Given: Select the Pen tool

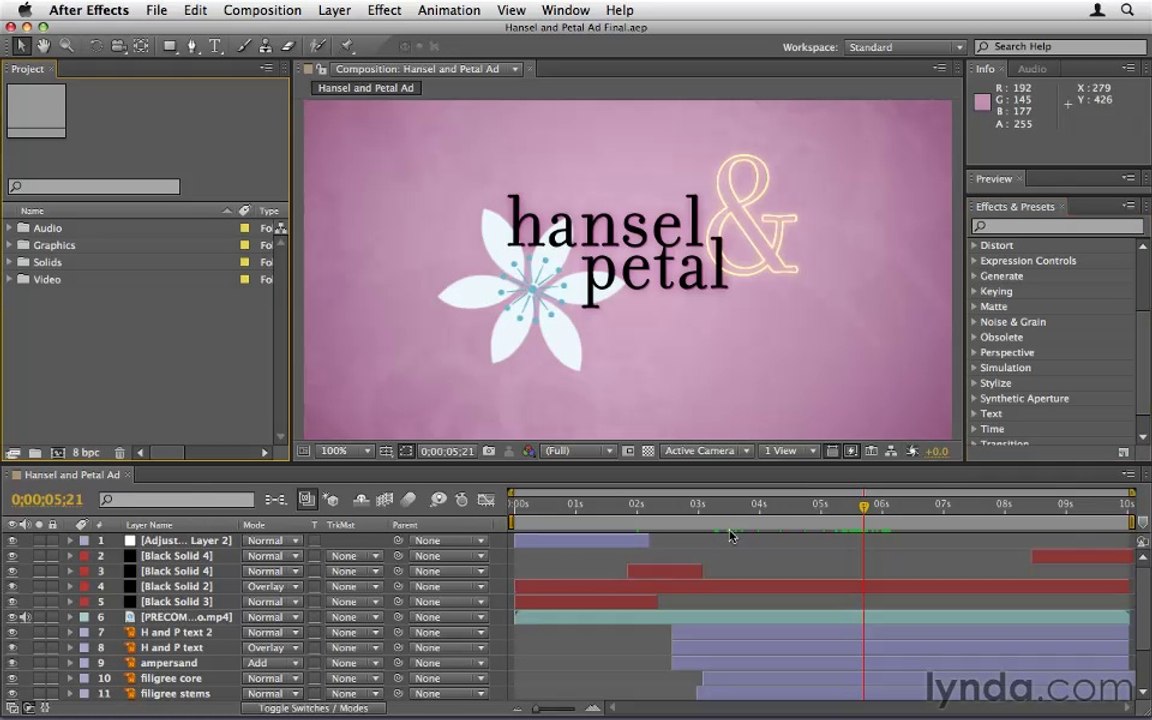Looking at the screenshot, I should click(192, 46).
